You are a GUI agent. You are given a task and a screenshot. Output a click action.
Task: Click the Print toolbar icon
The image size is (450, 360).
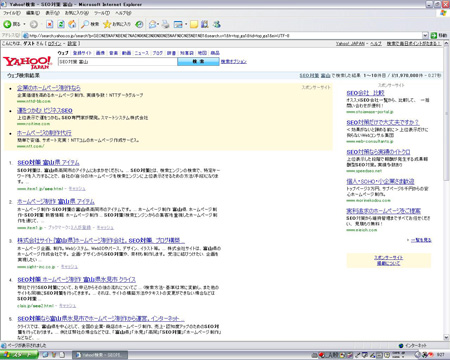(165, 24)
